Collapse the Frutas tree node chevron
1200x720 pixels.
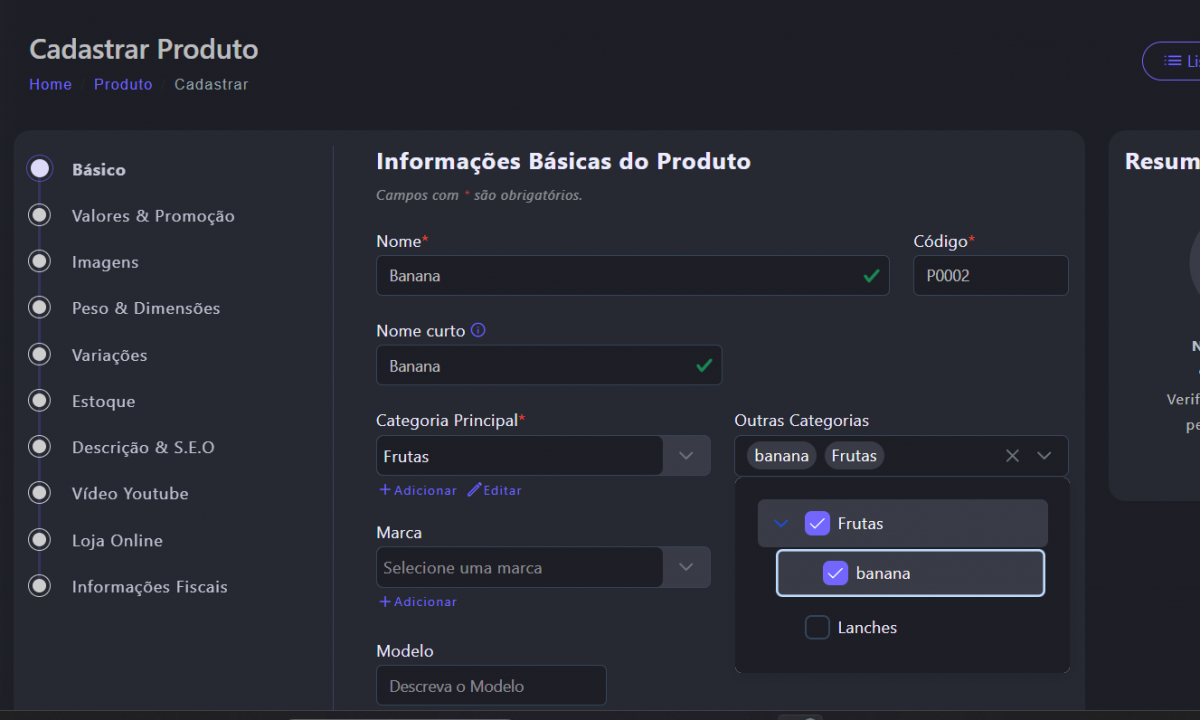[x=782, y=523]
